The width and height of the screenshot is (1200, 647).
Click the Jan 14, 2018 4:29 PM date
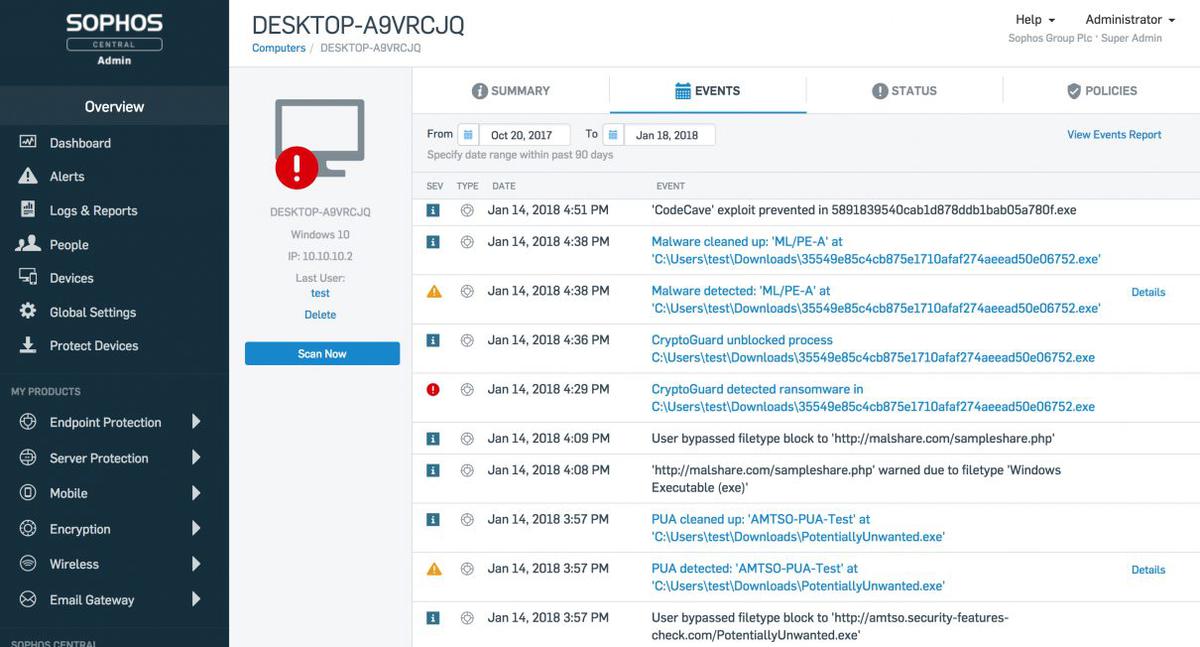(548, 389)
